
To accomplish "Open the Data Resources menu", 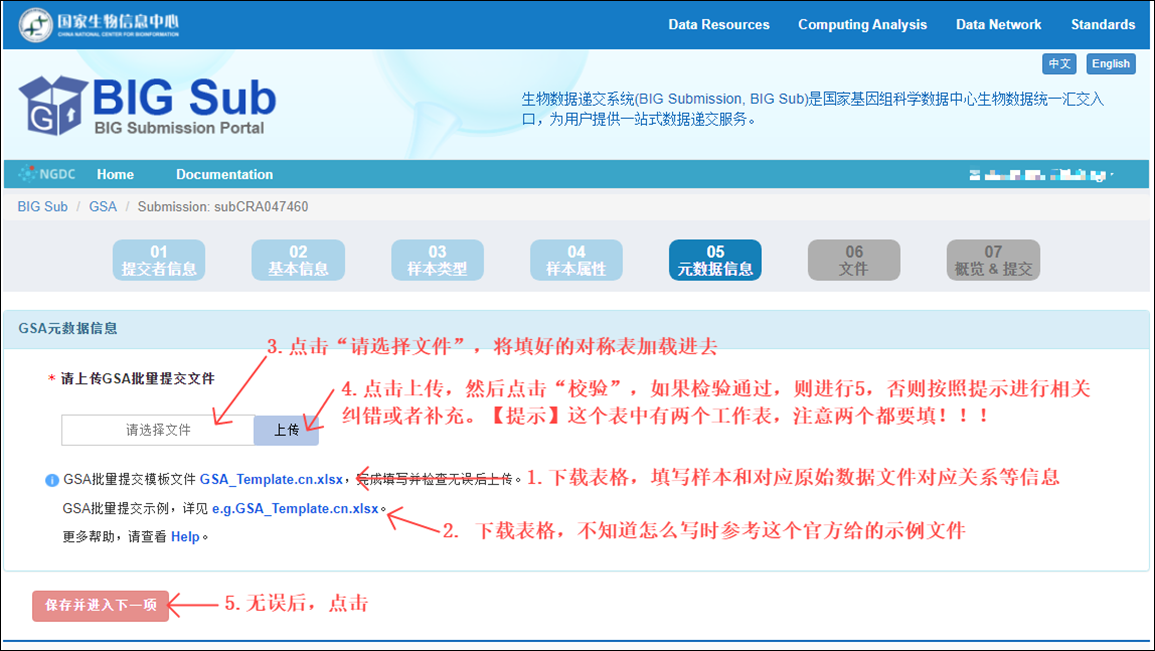I will click(719, 24).
